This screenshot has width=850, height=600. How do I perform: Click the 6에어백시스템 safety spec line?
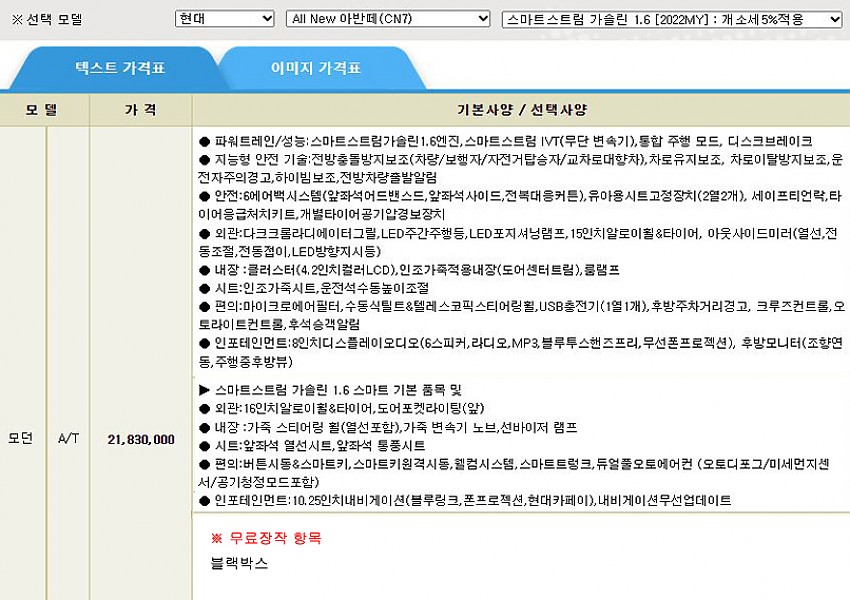point(520,196)
